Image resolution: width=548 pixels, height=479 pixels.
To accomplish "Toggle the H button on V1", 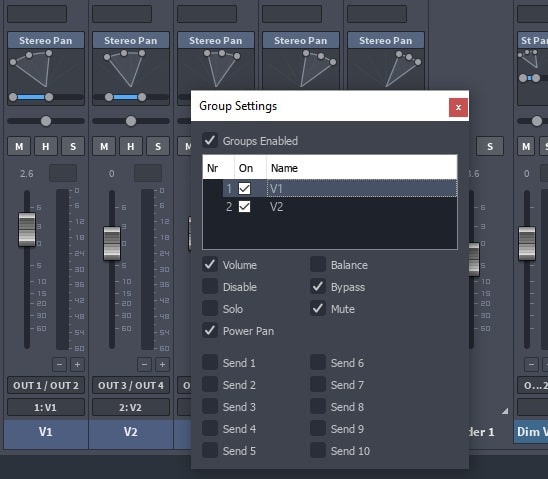I will [46, 146].
